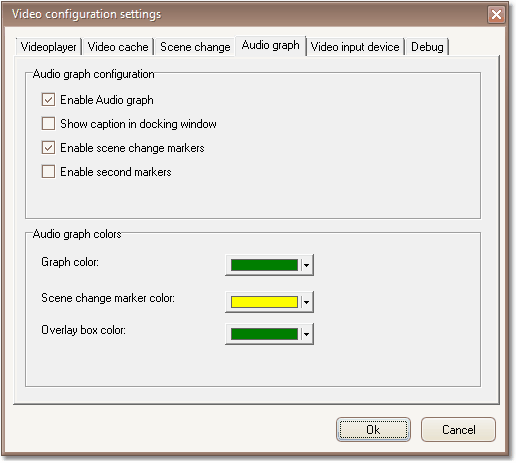Click the Enable scene change markers label

click(x=132, y=148)
